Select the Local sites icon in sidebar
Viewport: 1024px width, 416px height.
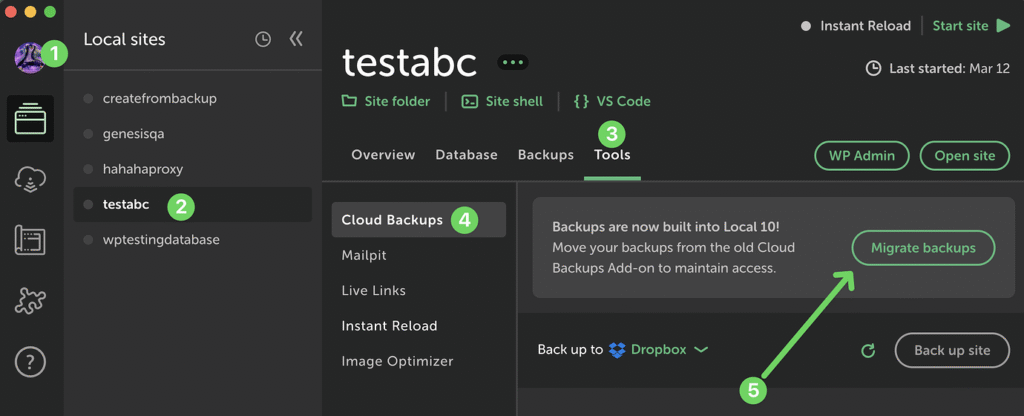tap(31, 121)
